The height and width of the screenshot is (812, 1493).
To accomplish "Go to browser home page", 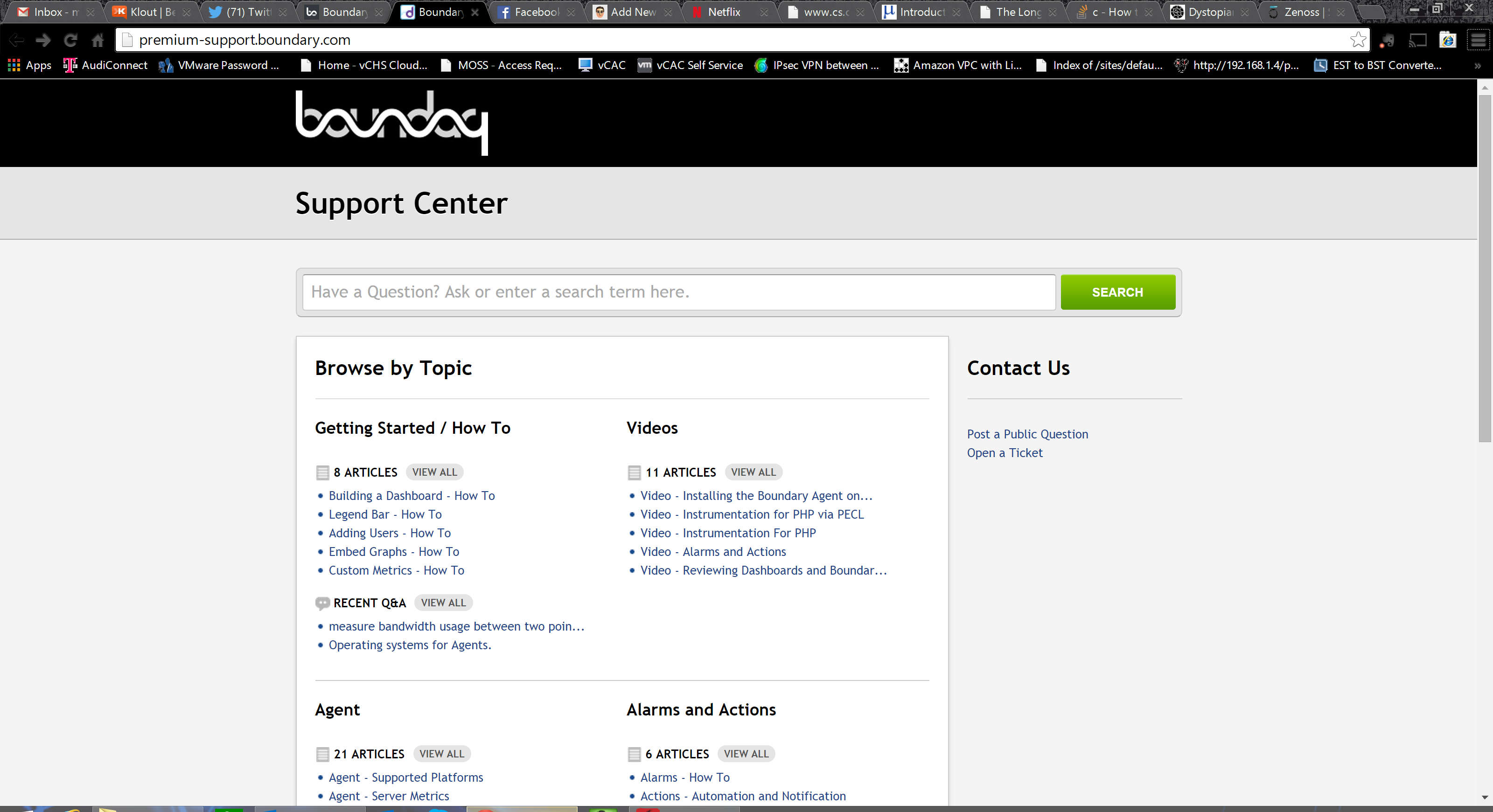I will [x=98, y=40].
